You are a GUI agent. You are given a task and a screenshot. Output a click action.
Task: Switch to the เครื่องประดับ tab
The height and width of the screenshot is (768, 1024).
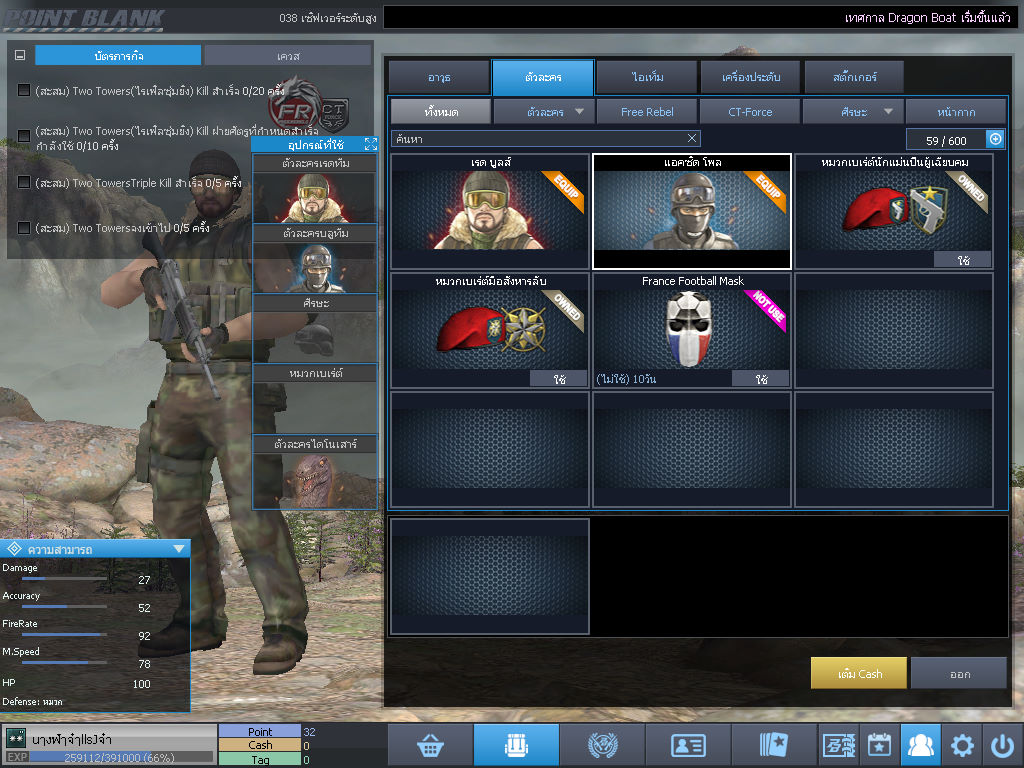(x=750, y=77)
